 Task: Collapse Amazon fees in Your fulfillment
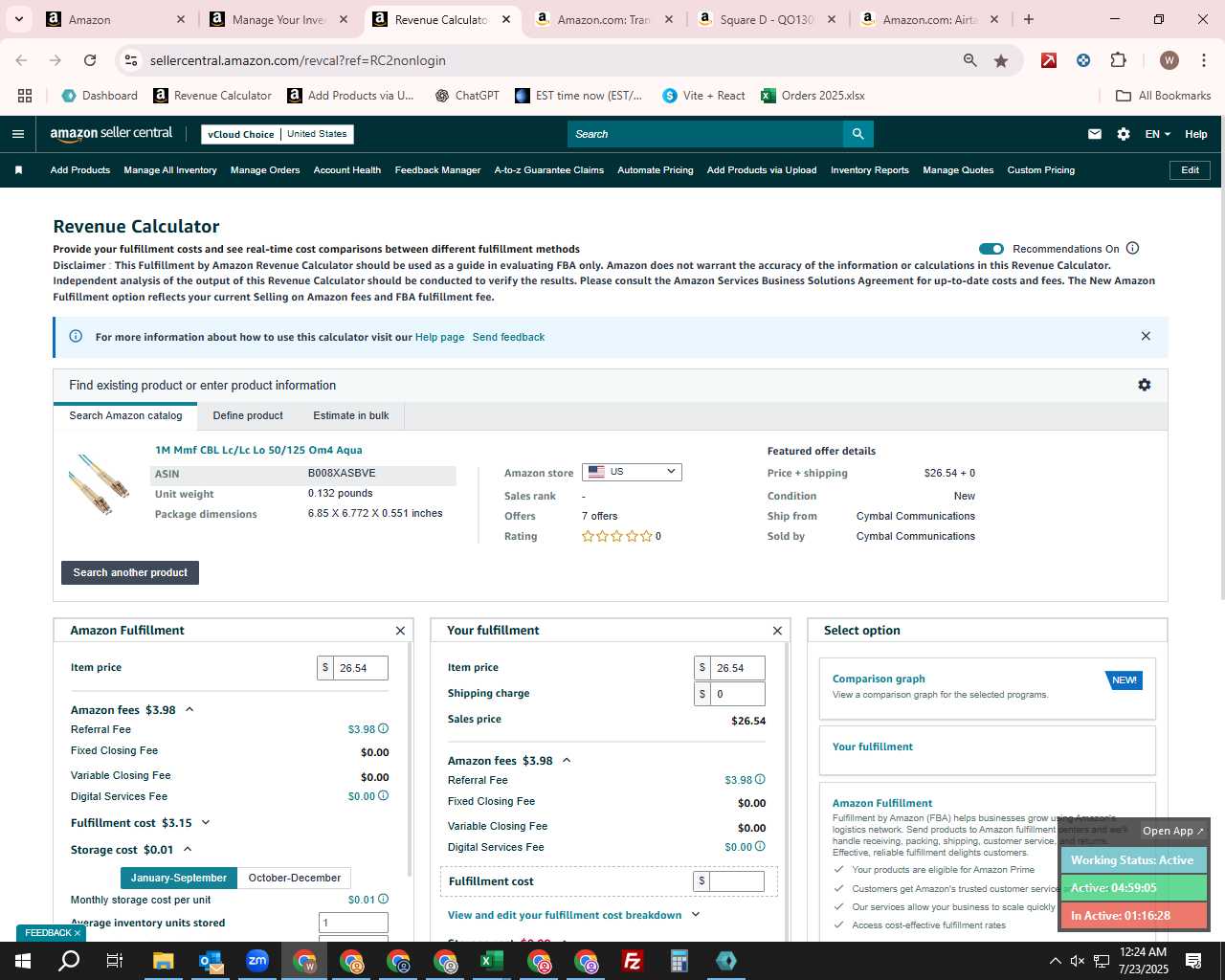click(x=567, y=761)
